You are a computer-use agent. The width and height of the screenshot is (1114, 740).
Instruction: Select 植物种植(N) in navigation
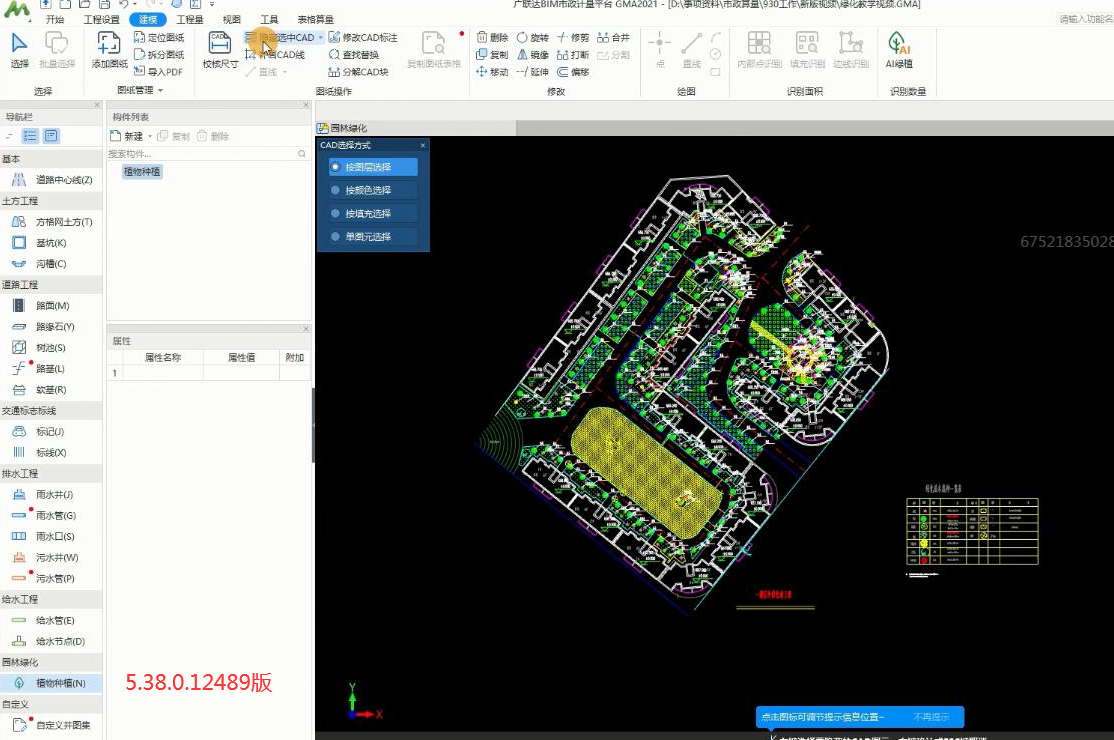click(x=51, y=683)
